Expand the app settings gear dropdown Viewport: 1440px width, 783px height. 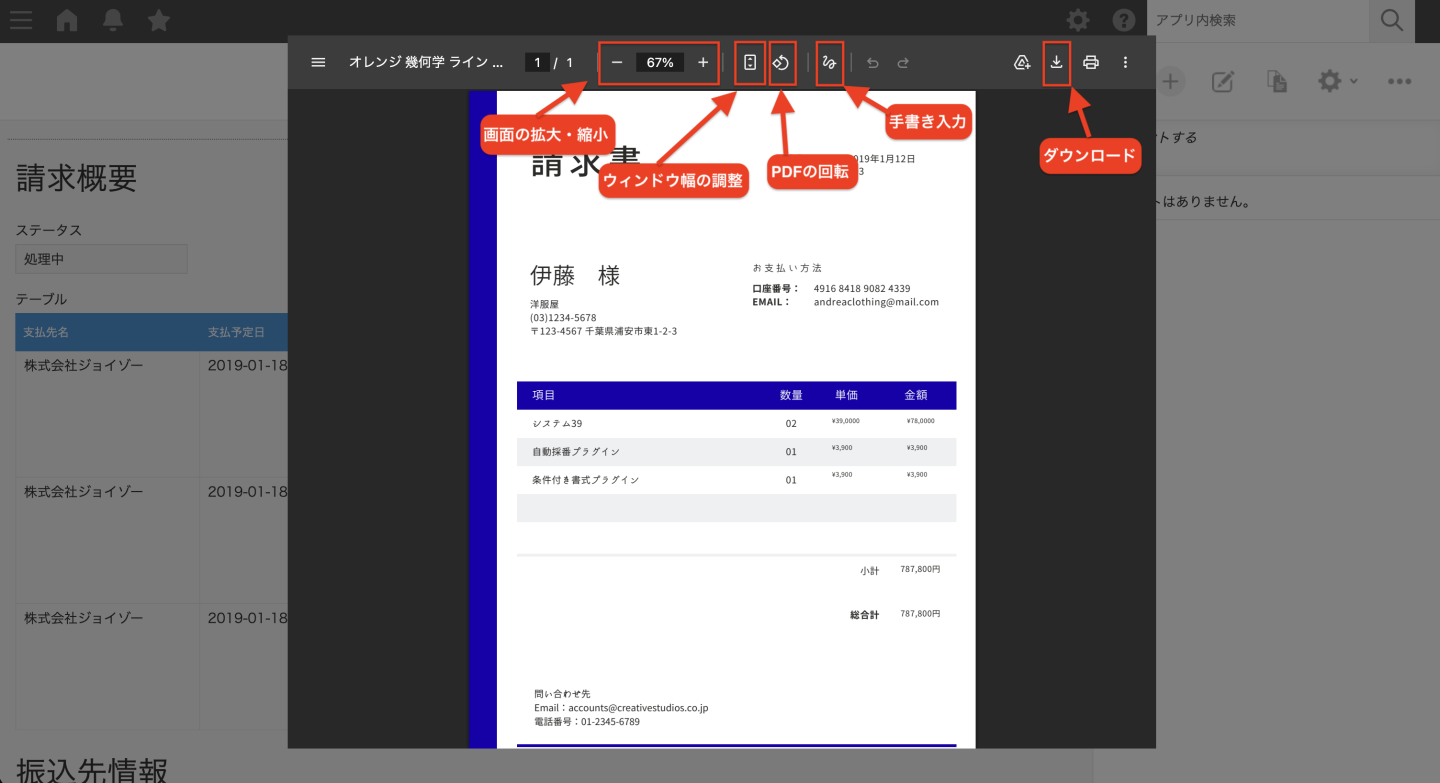tap(1336, 82)
